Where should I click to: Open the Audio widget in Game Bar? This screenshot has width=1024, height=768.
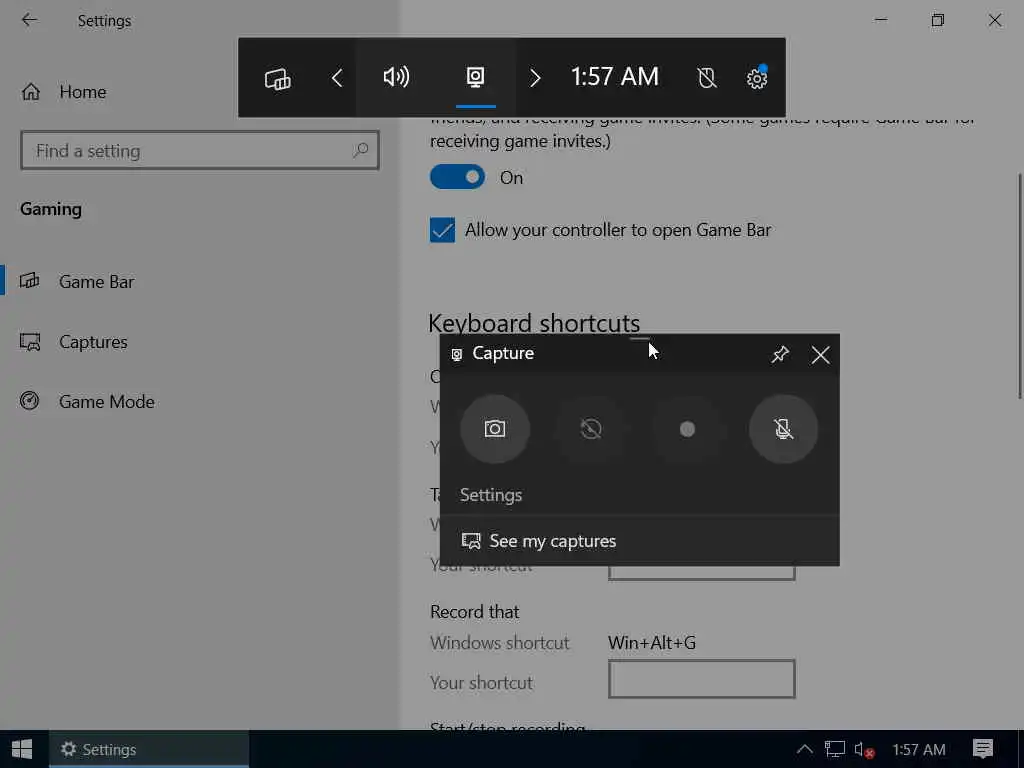click(x=396, y=77)
